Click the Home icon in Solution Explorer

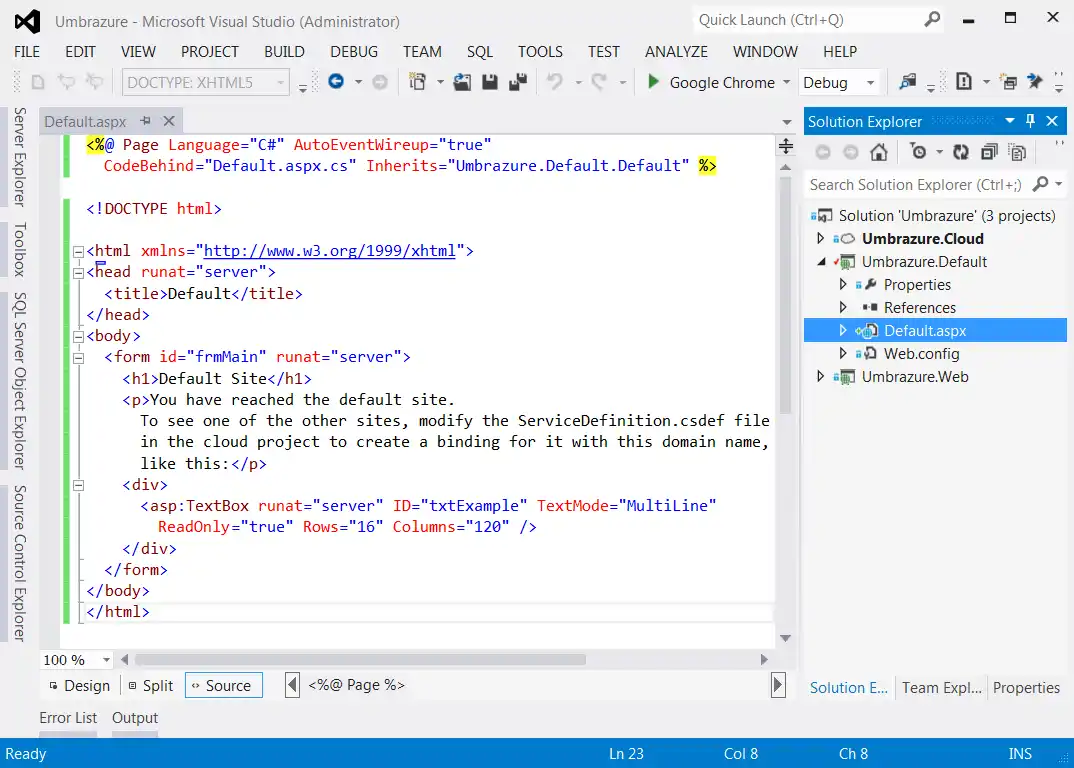879,152
